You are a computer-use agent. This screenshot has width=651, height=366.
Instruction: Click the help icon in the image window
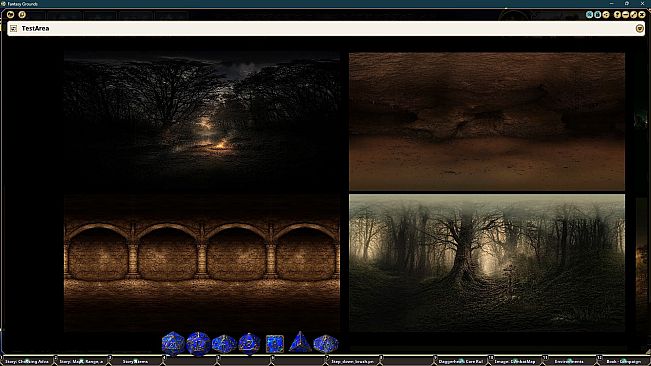click(x=617, y=15)
